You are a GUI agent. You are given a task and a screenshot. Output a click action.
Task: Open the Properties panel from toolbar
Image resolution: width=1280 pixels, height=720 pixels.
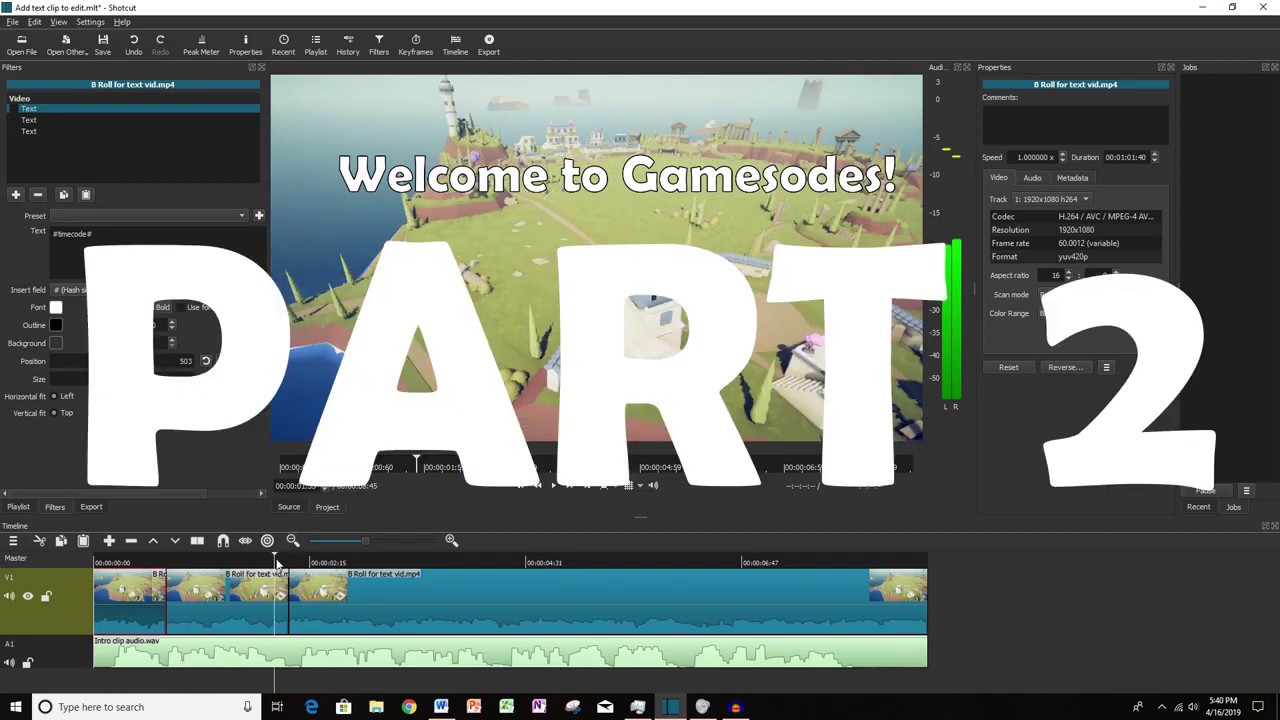pyautogui.click(x=245, y=45)
